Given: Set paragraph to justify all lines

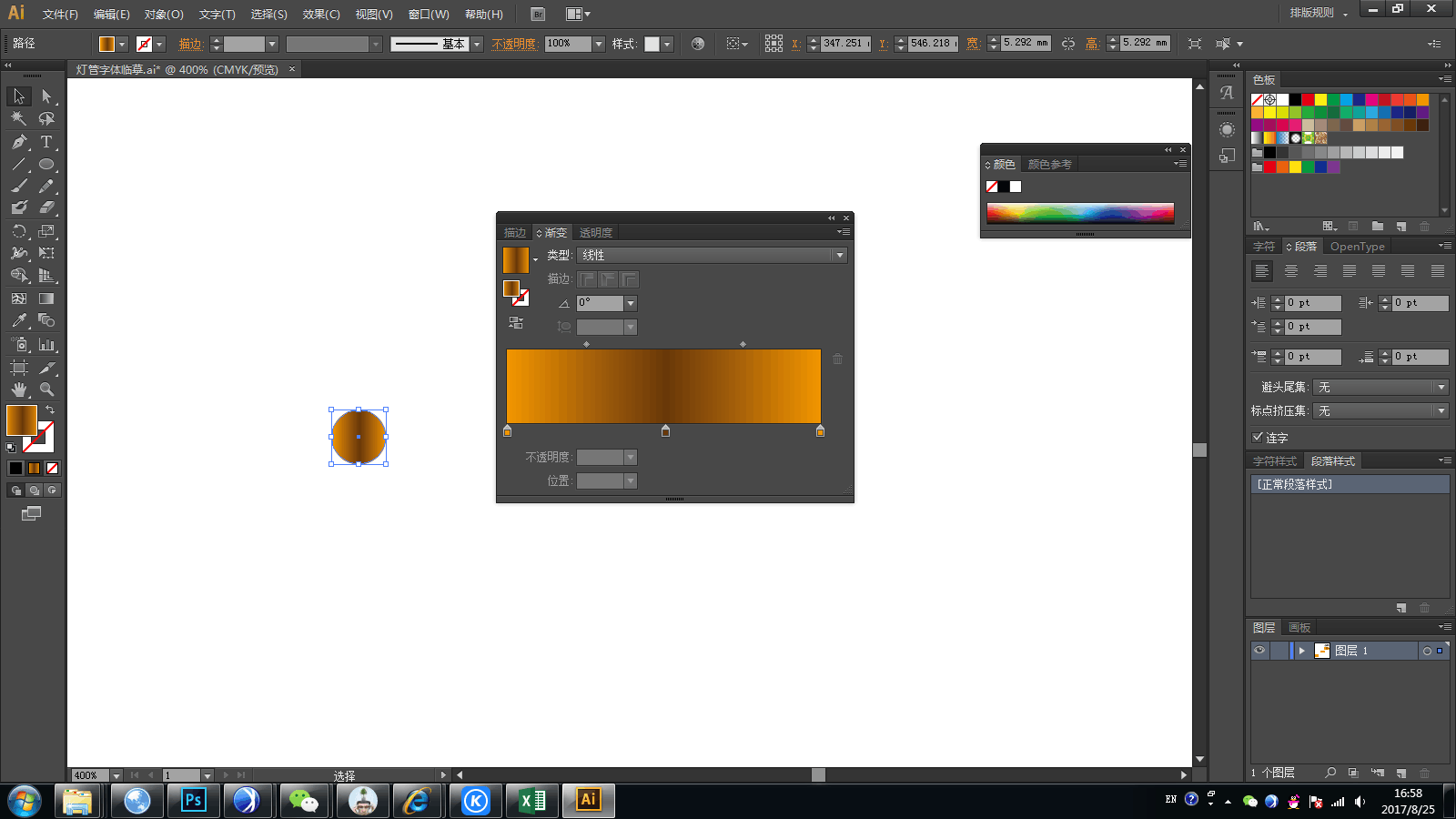Looking at the screenshot, I should (x=1438, y=271).
